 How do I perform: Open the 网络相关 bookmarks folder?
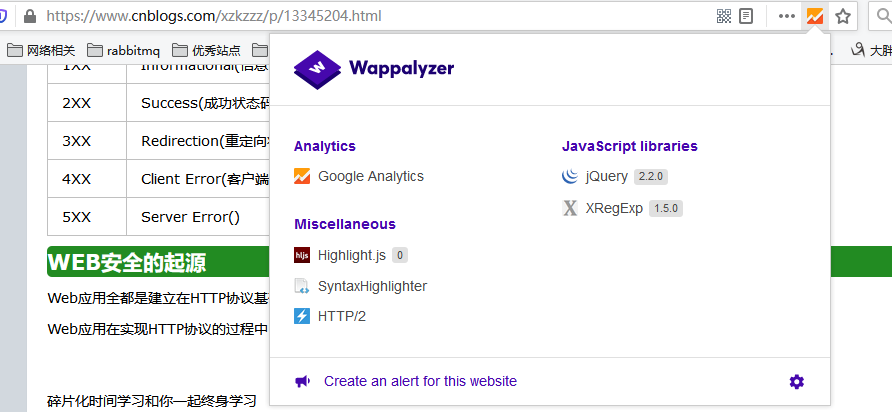tap(40, 50)
